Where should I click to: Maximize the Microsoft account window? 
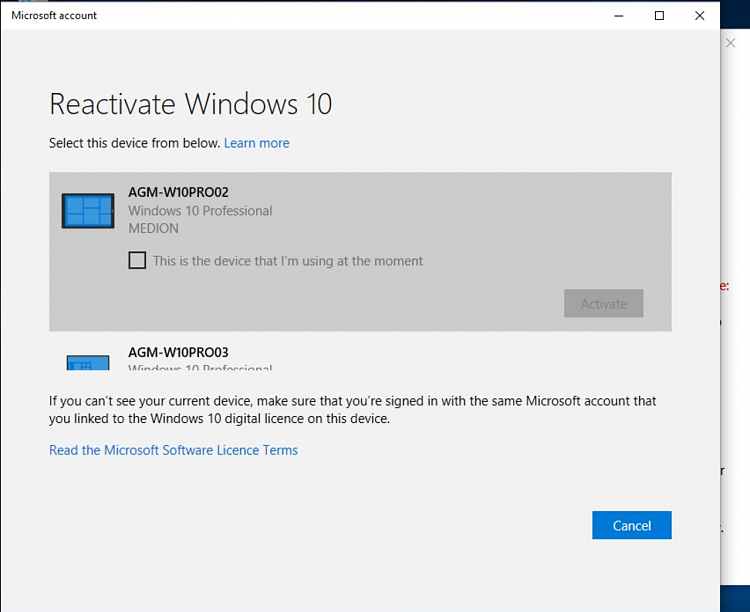659,16
